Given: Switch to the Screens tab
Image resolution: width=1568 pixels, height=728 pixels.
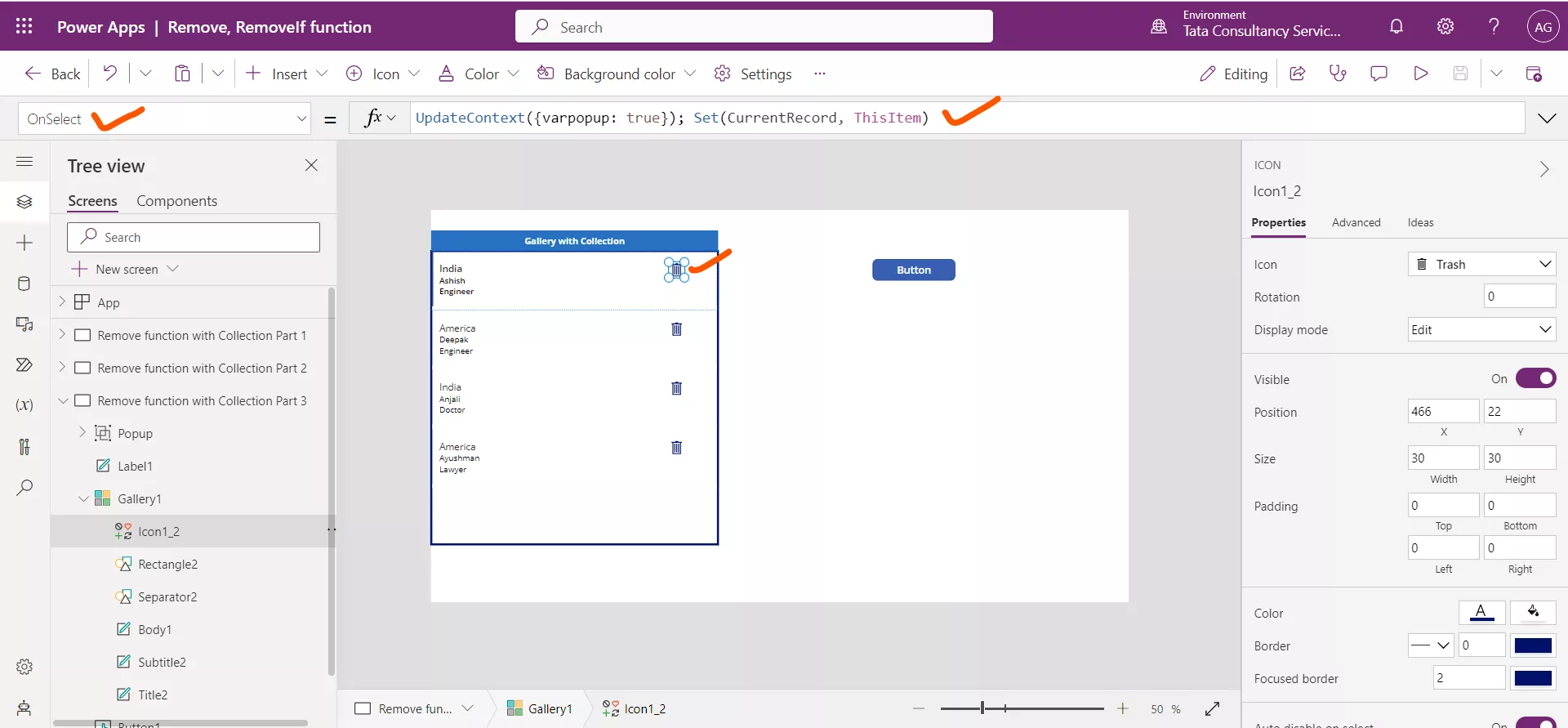Looking at the screenshot, I should [x=92, y=201].
